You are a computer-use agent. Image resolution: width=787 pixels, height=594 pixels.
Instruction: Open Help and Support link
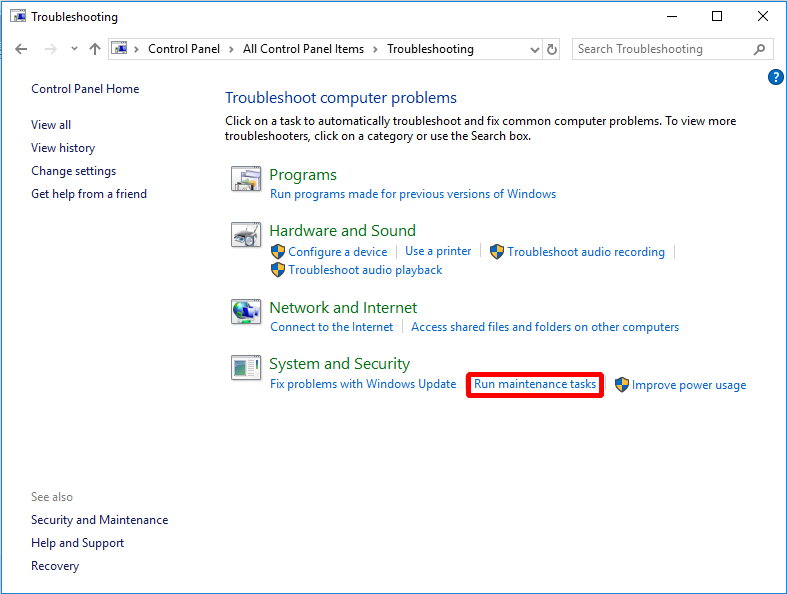click(77, 543)
